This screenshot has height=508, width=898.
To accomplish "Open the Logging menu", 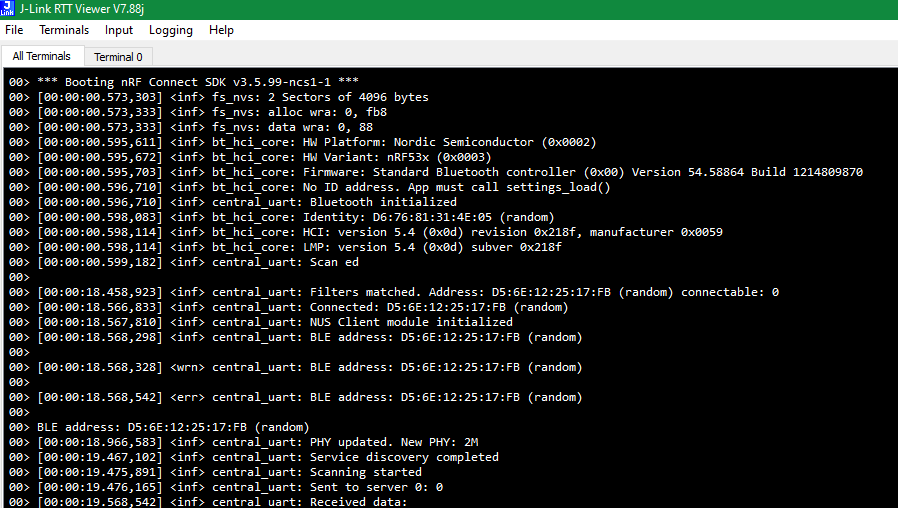I will coord(171,30).
